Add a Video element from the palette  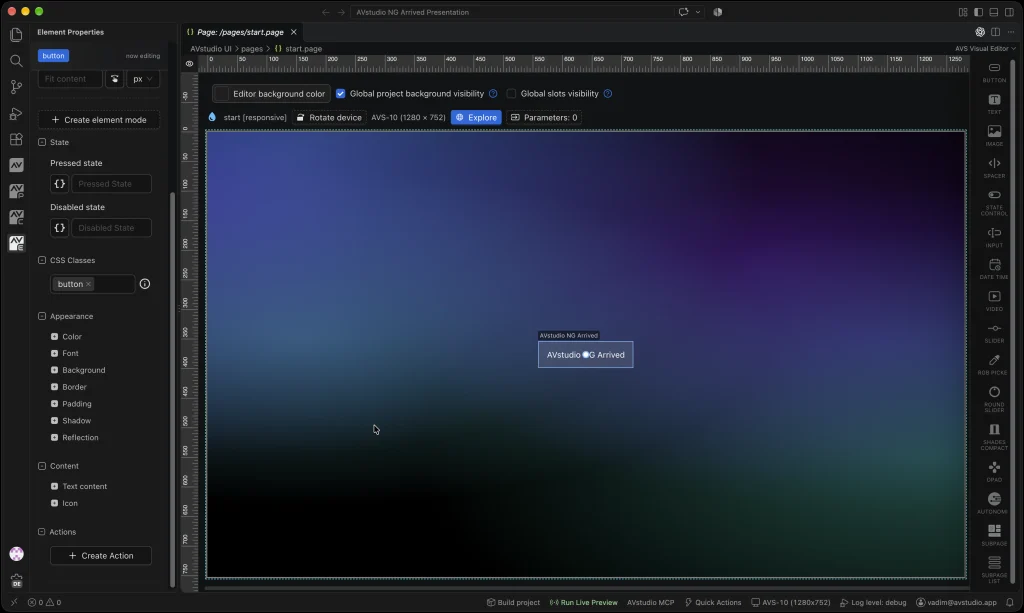coord(994,301)
